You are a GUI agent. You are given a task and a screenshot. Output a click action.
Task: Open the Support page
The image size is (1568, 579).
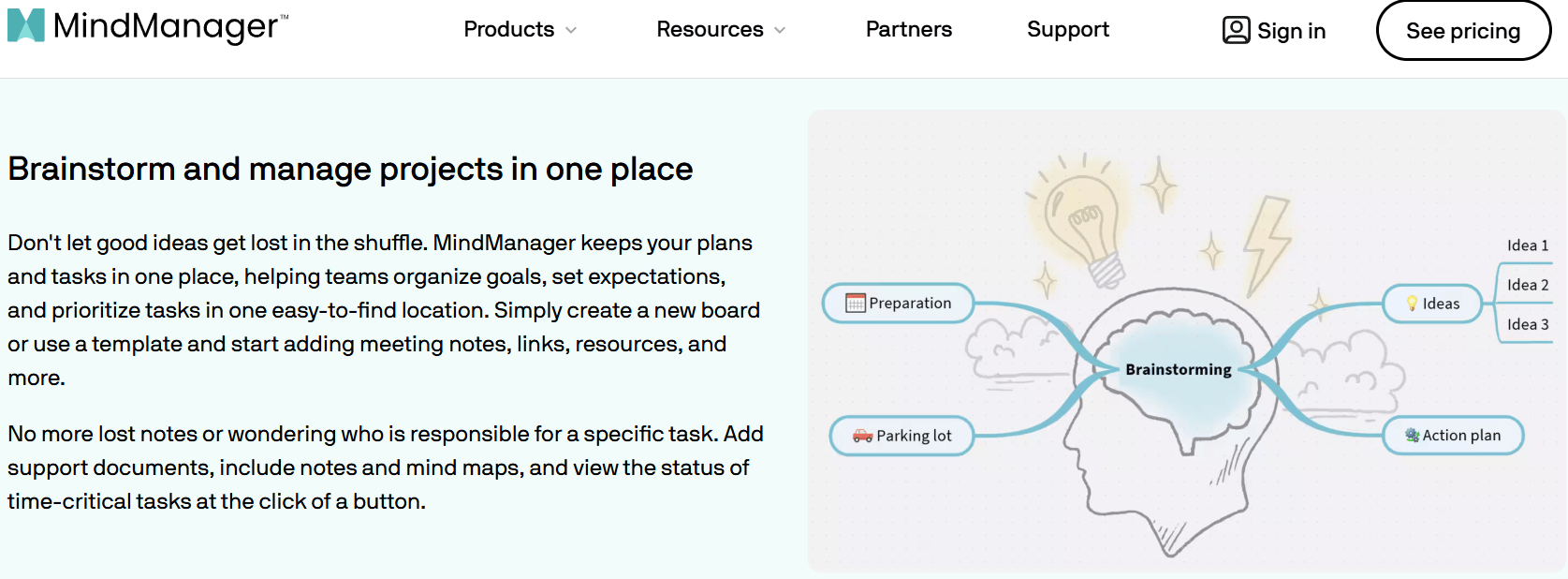pyautogui.click(x=1067, y=29)
